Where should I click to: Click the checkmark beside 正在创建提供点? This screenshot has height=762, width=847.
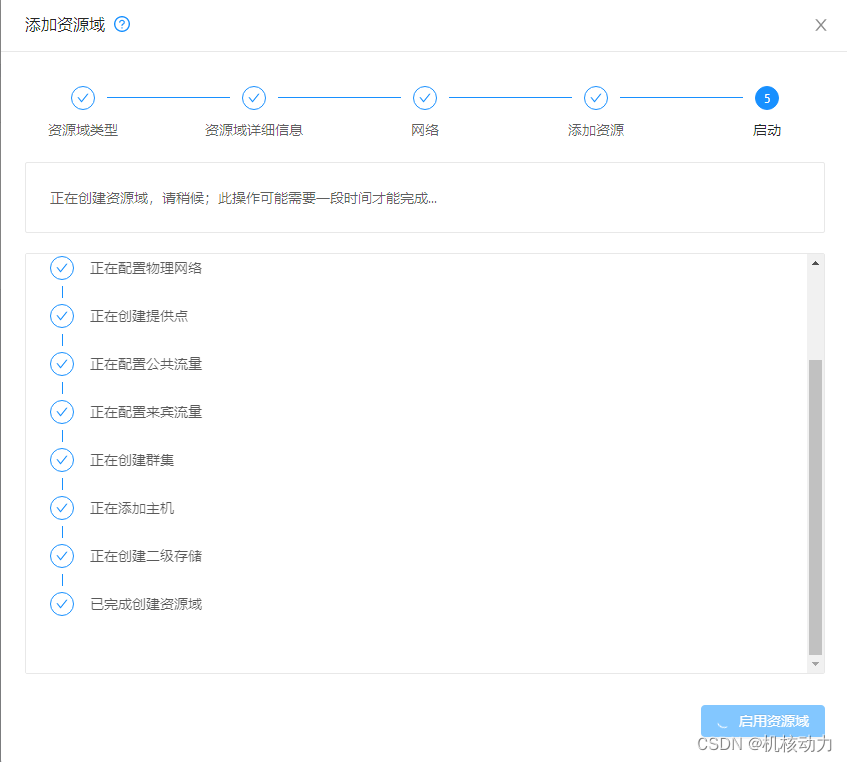(x=62, y=316)
